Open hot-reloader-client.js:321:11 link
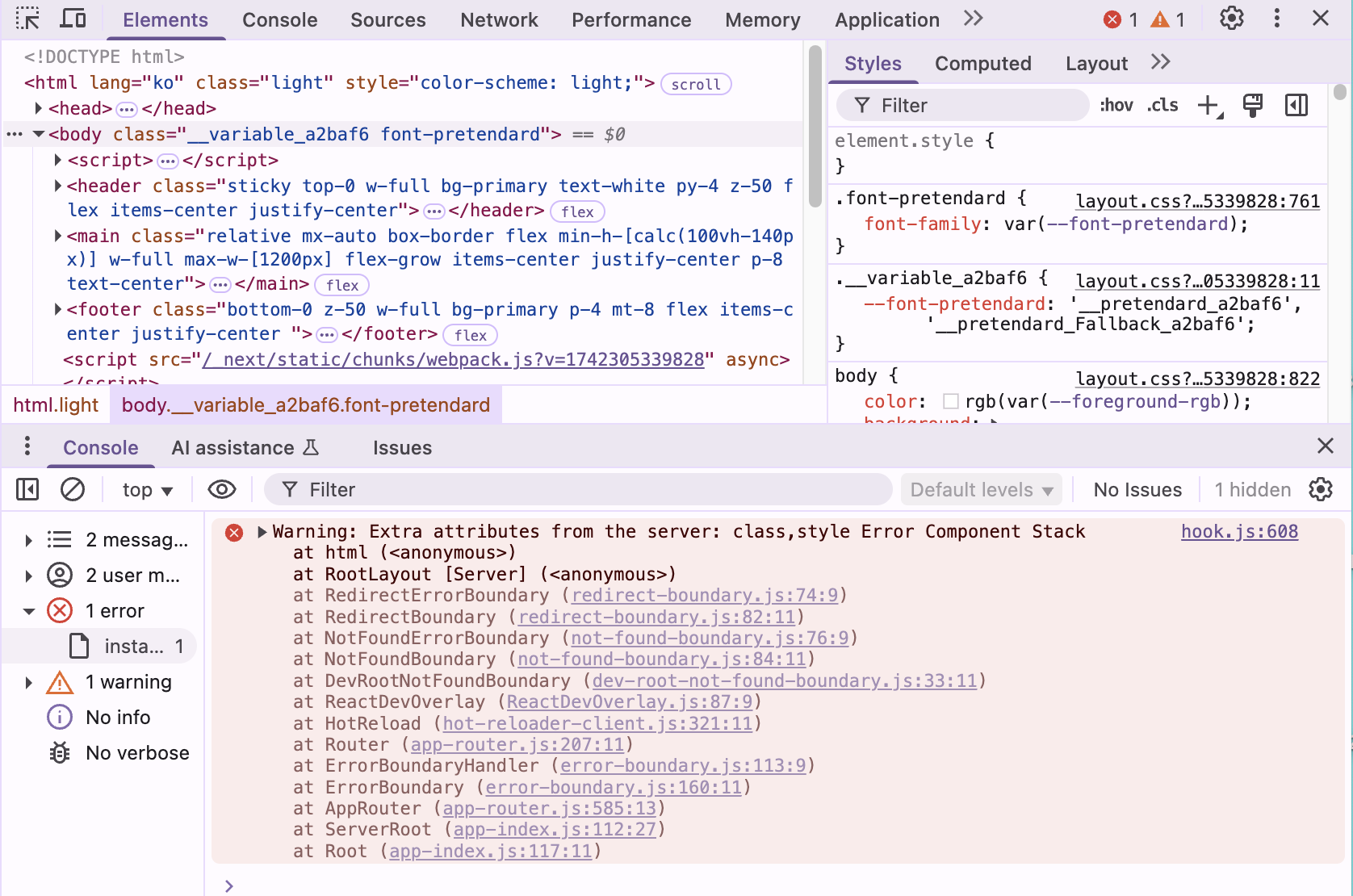The height and width of the screenshot is (896, 1353). click(x=597, y=723)
